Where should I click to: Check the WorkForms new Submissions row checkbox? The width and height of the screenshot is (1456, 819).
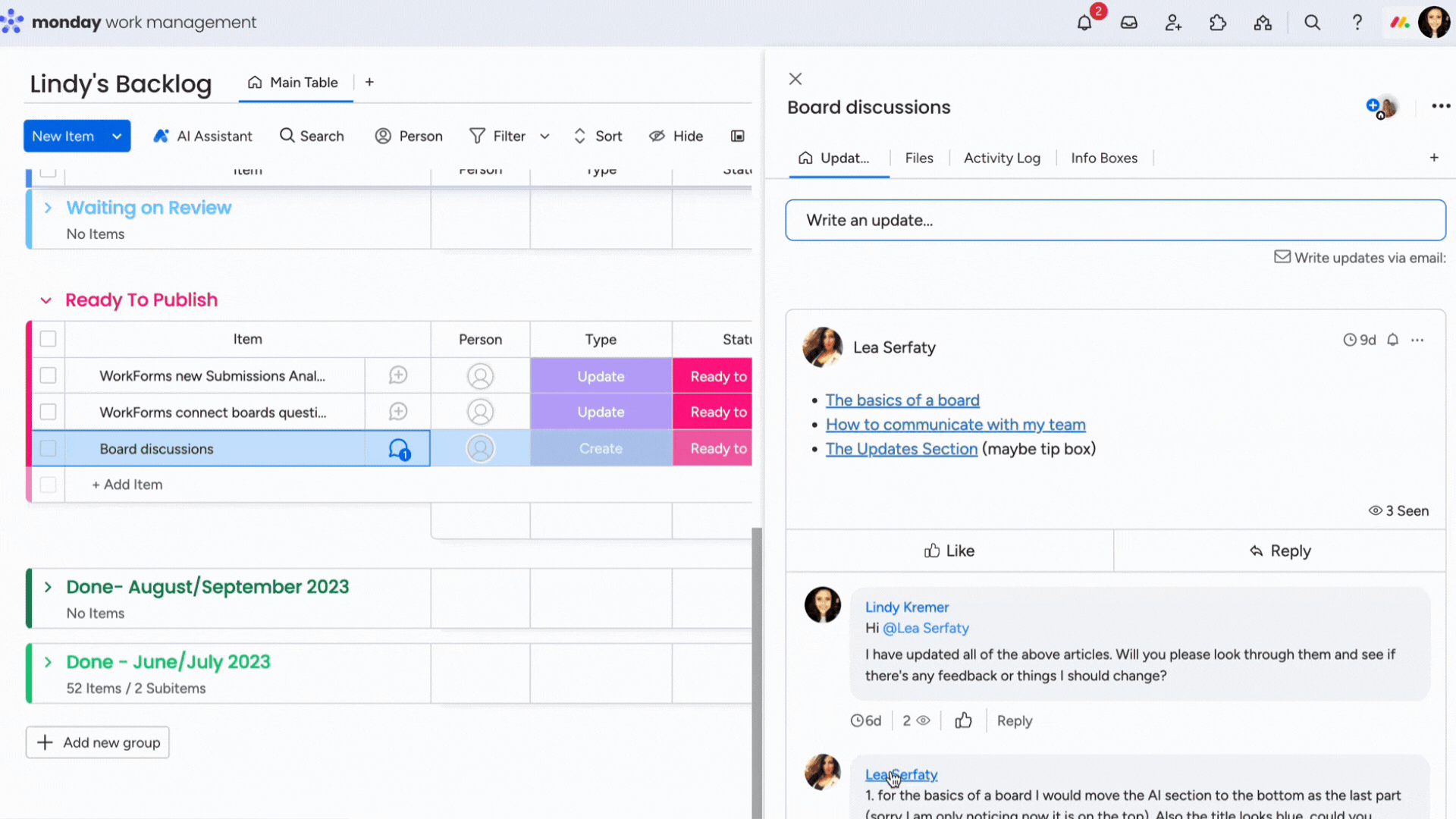click(48, 375)
